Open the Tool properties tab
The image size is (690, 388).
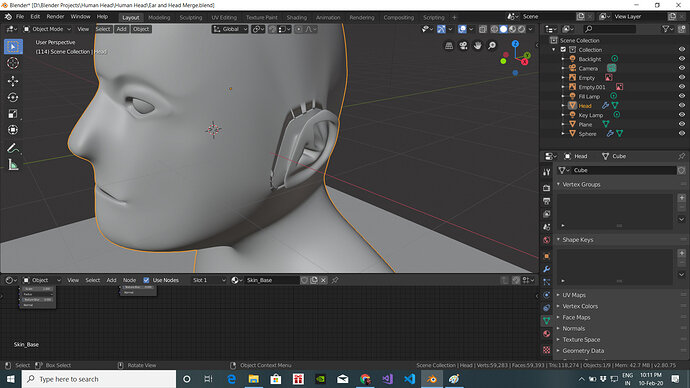click(x=547, y=172)
